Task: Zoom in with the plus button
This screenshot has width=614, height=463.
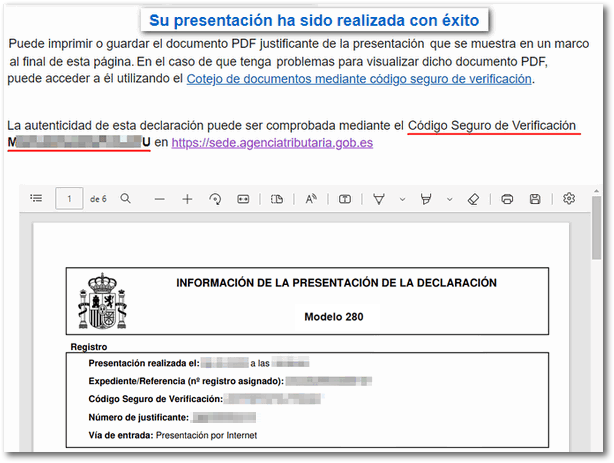Action: click(x=187, y=199)
